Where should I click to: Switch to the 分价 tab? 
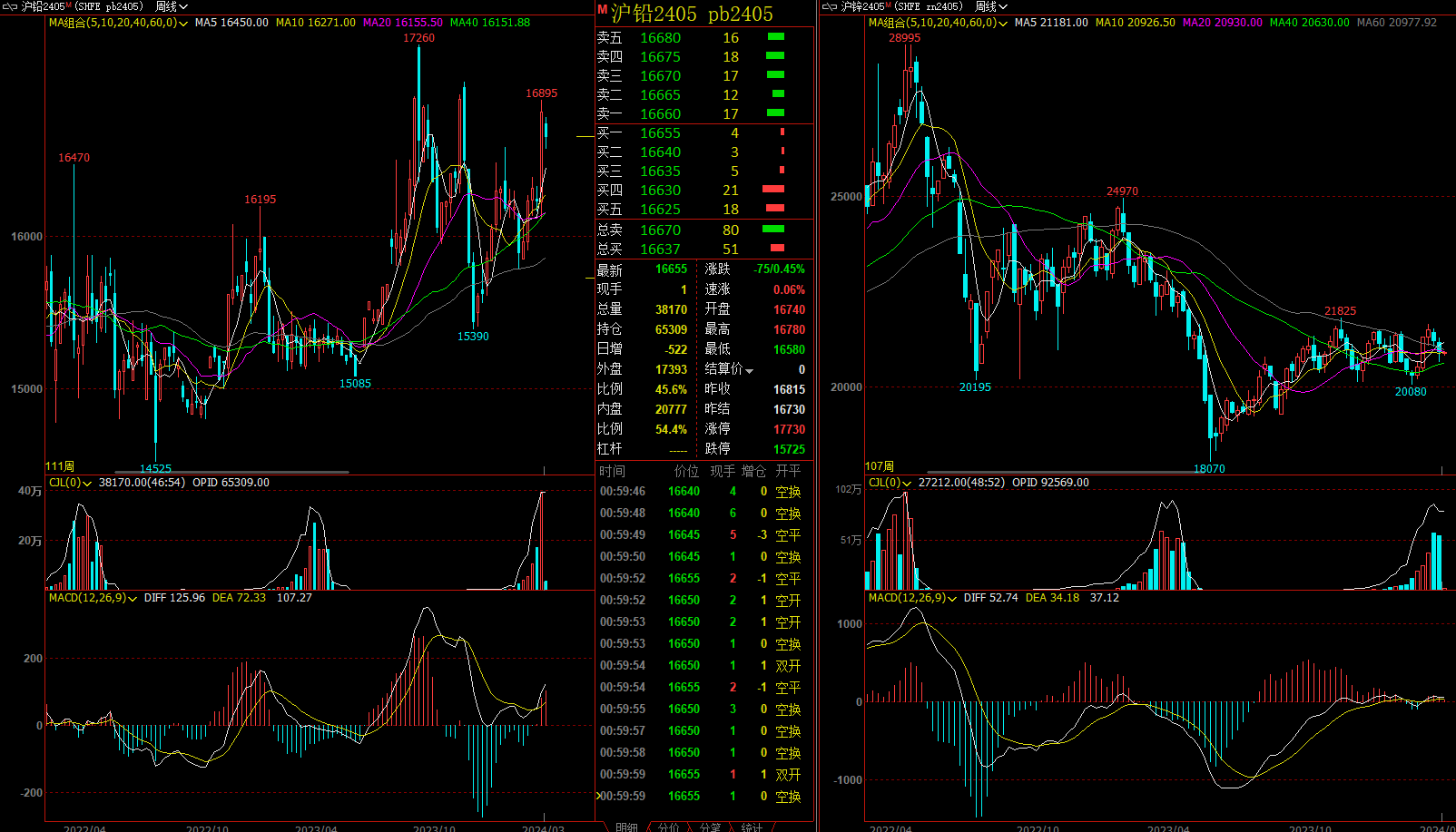[668, 827]
